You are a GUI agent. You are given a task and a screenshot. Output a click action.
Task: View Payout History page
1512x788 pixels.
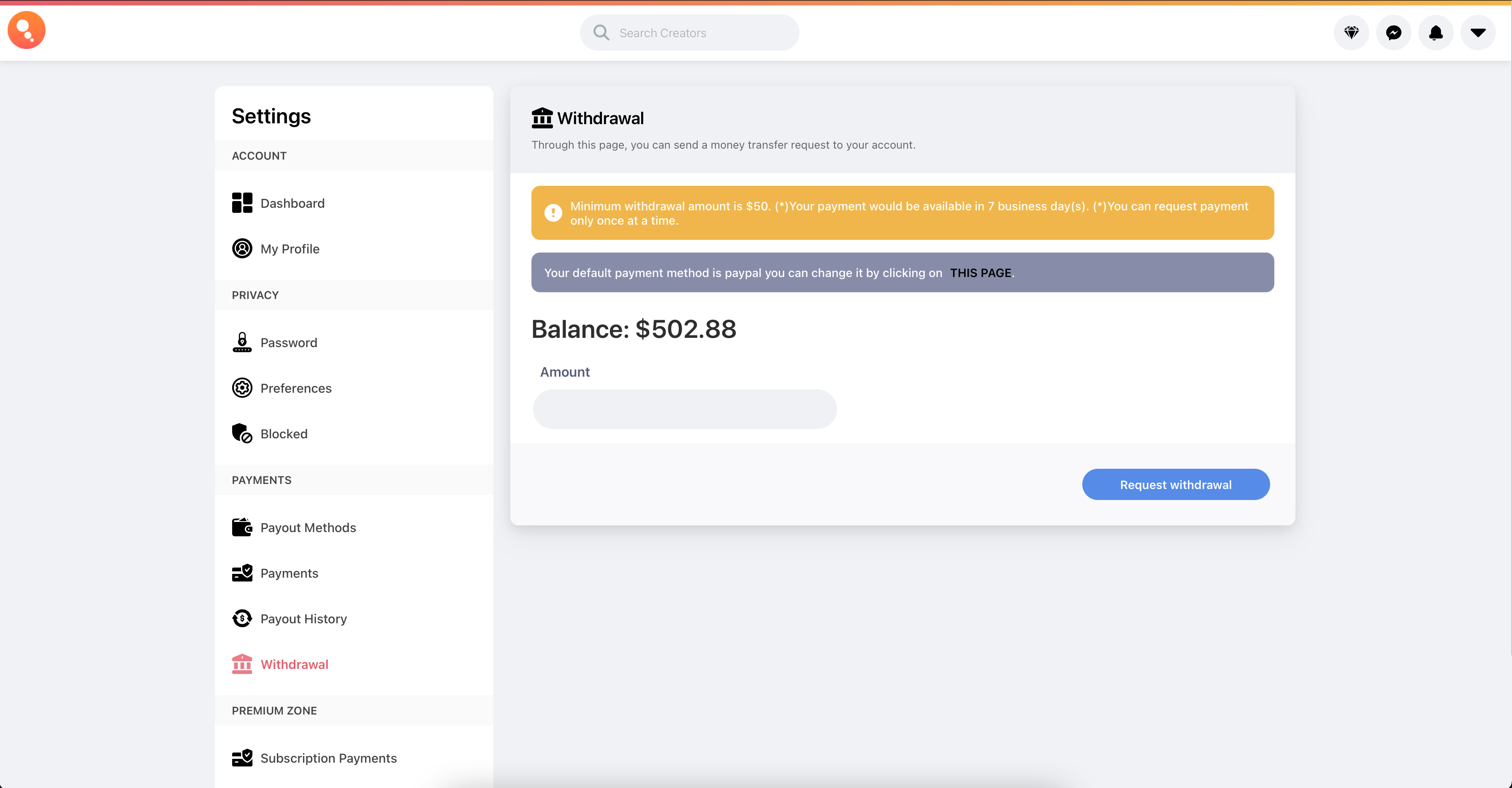(303, 619)
